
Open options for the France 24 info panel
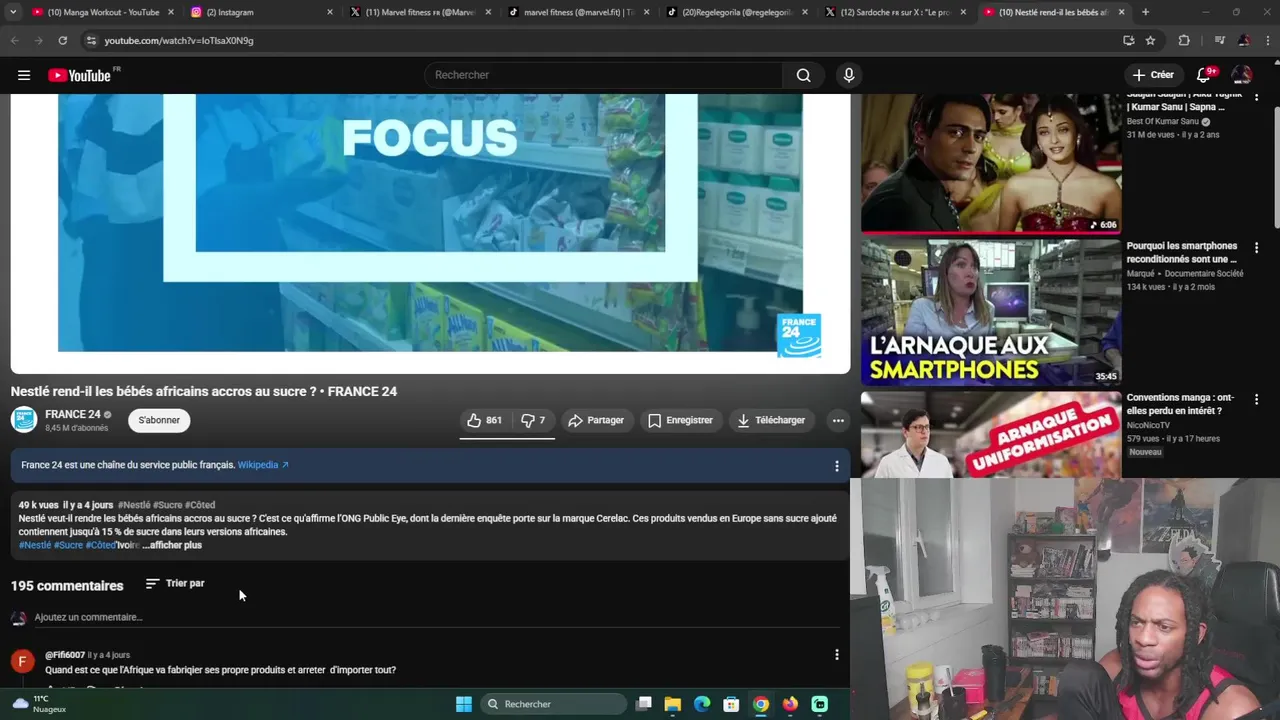(x=837, y=466)
